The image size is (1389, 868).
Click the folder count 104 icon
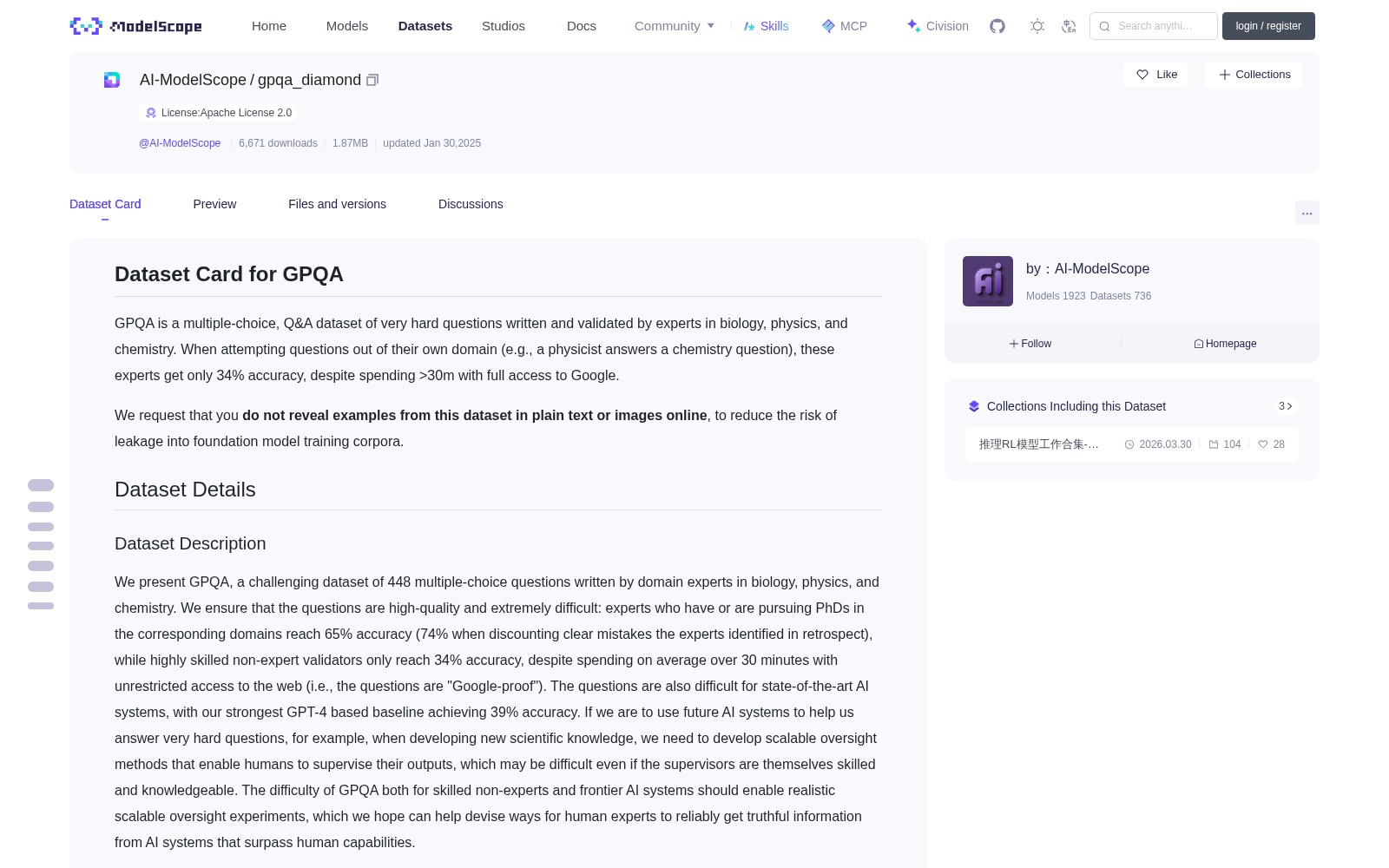coord(1214,444)
